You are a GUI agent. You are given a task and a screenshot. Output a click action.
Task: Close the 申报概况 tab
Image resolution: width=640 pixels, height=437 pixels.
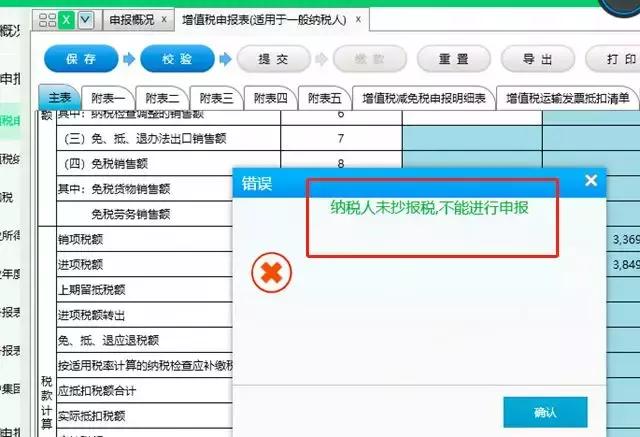point(164,20)
